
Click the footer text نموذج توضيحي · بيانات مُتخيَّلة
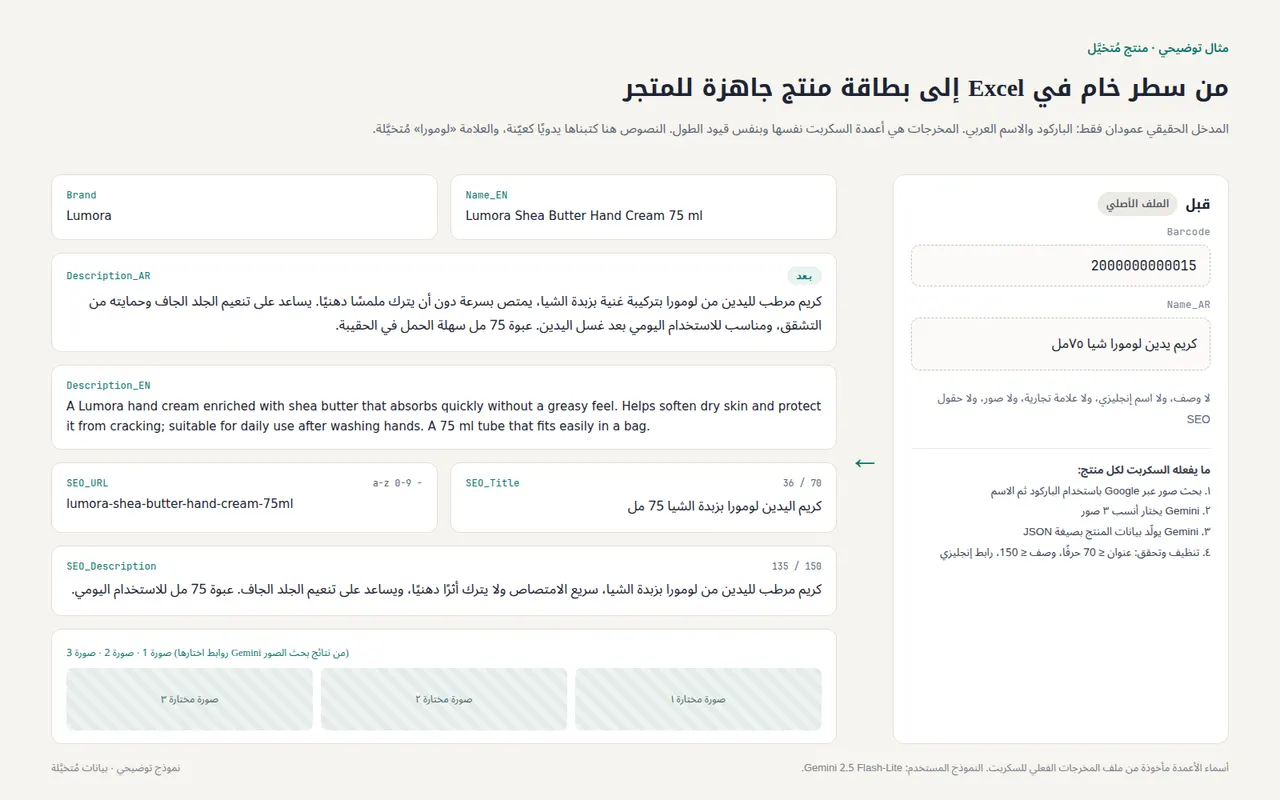pos(116,768)
